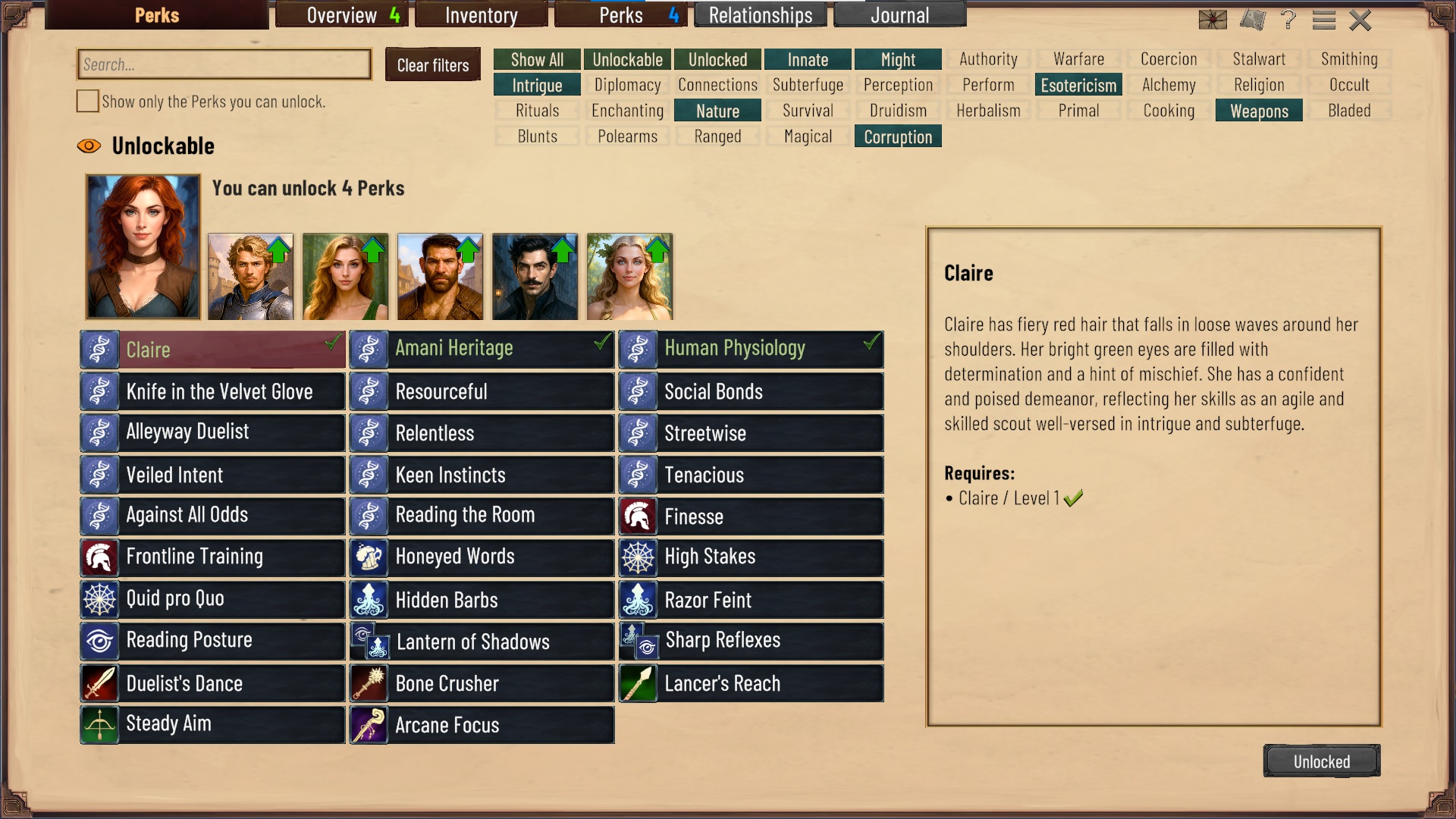Switch to the Inventory tab
This screenshot has width=1456, height=819.
pyautogui.click(x=482, y=15)
